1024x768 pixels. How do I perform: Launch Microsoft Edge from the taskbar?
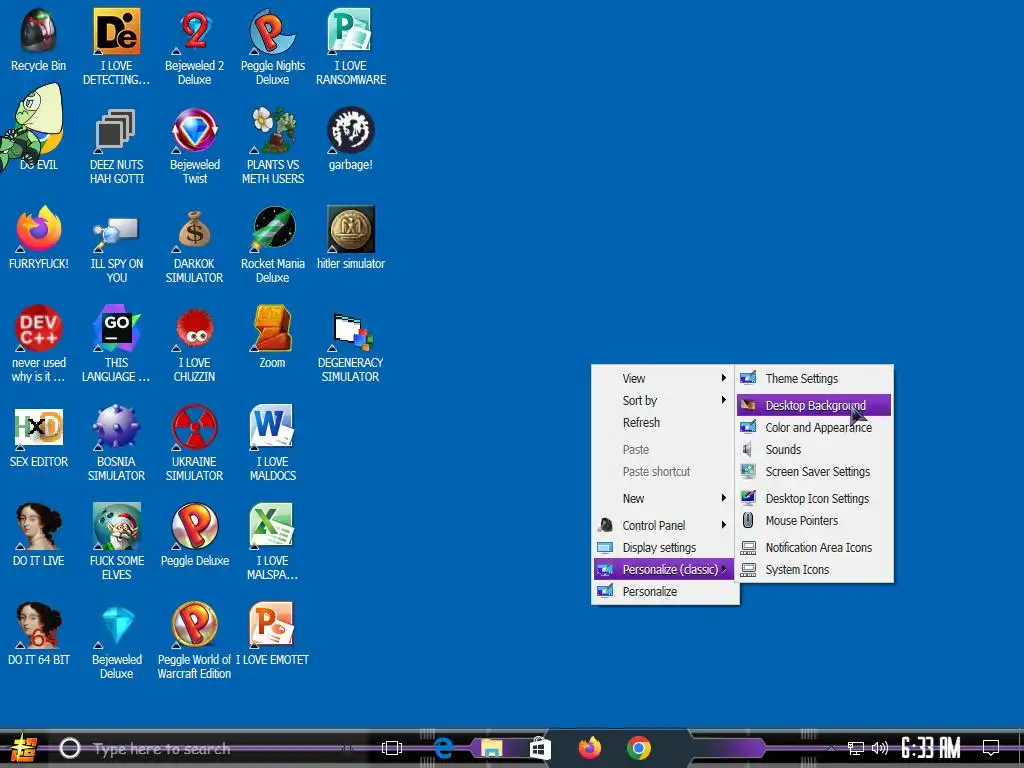click(443, 748)
